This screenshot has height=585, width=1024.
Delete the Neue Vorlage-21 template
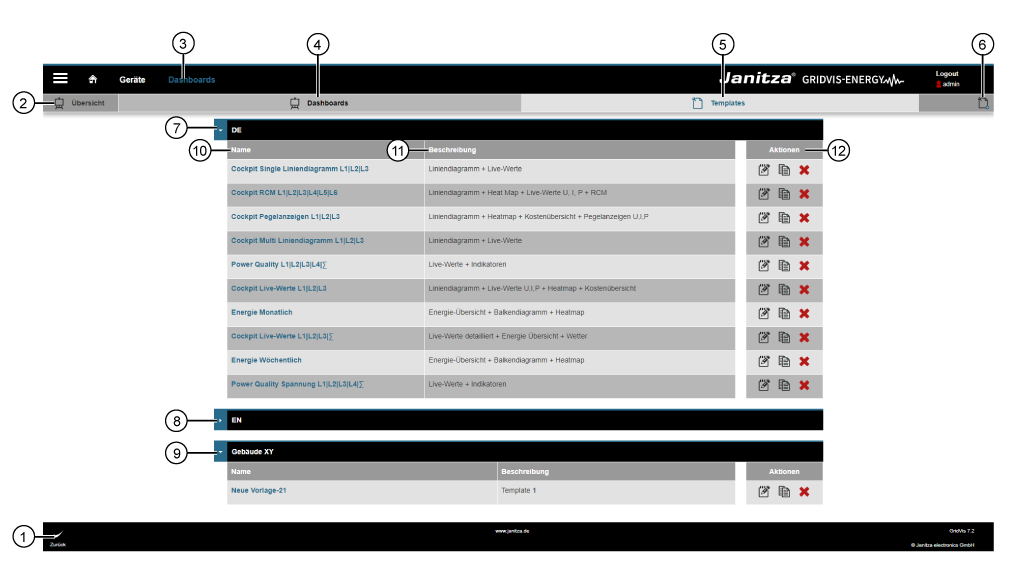click(x=804, y=491)
